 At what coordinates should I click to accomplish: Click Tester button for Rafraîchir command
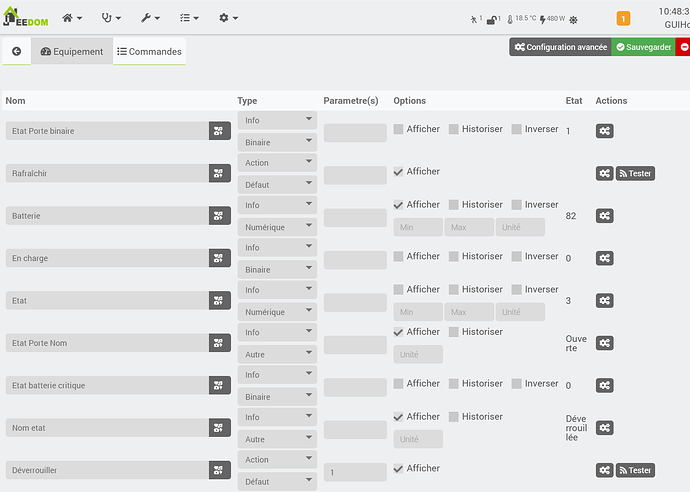coord(635,174)
